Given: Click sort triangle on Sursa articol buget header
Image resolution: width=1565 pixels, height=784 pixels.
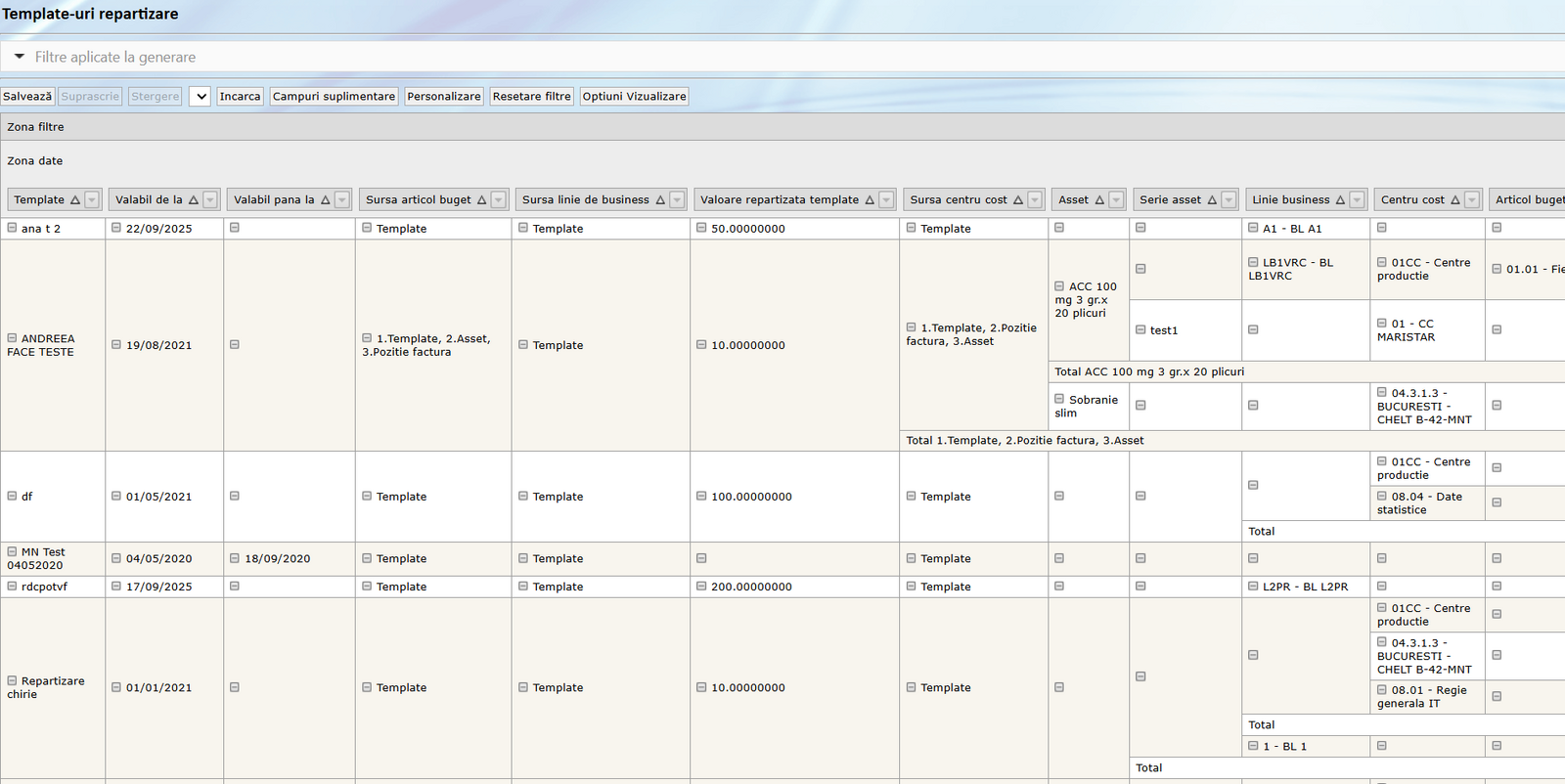Looking at the screenshot, I should point(481,200).
